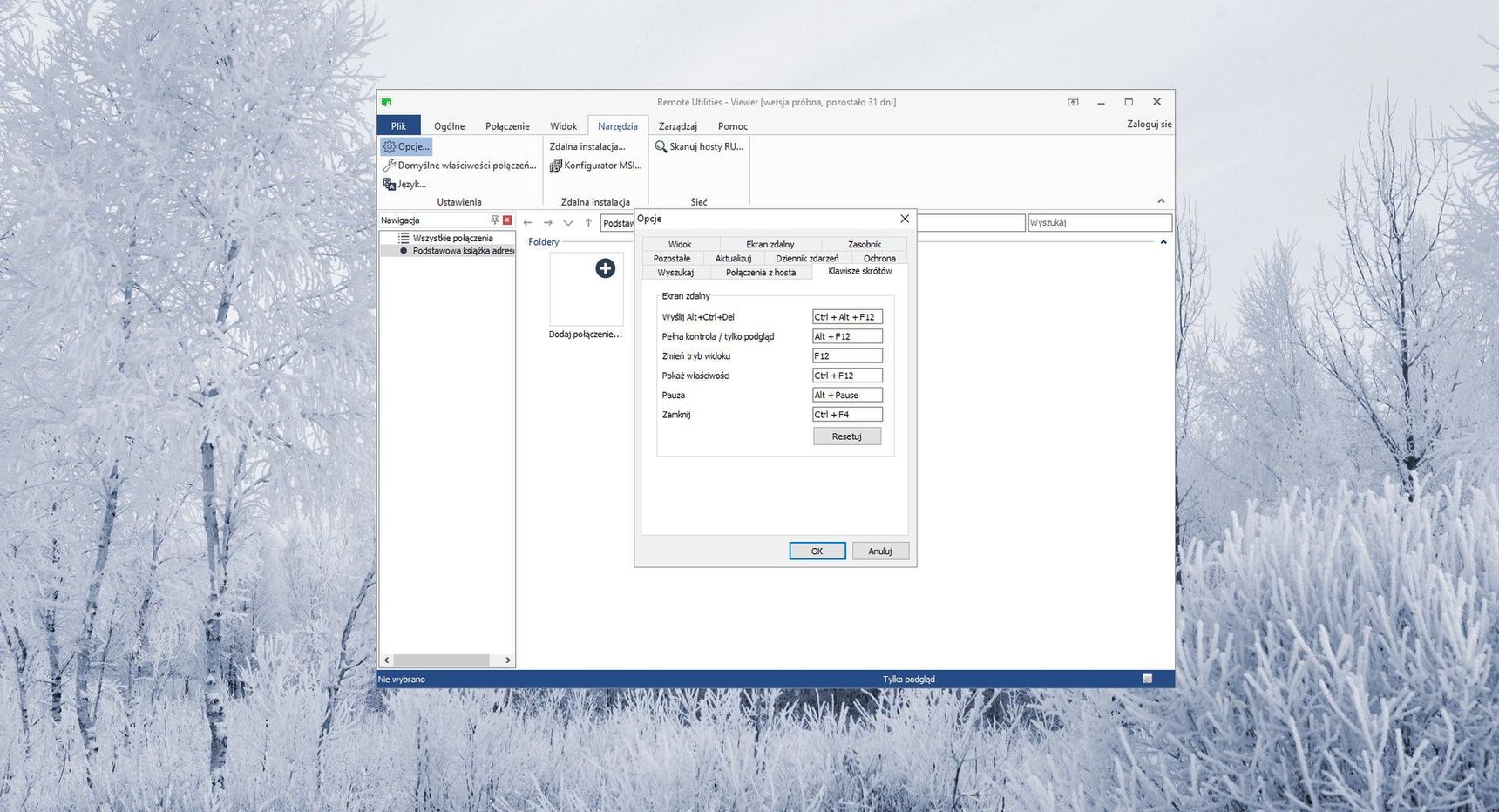
Task: Switch to the Zarządzaj ribbon tab
Action: (x=677, y=126)
